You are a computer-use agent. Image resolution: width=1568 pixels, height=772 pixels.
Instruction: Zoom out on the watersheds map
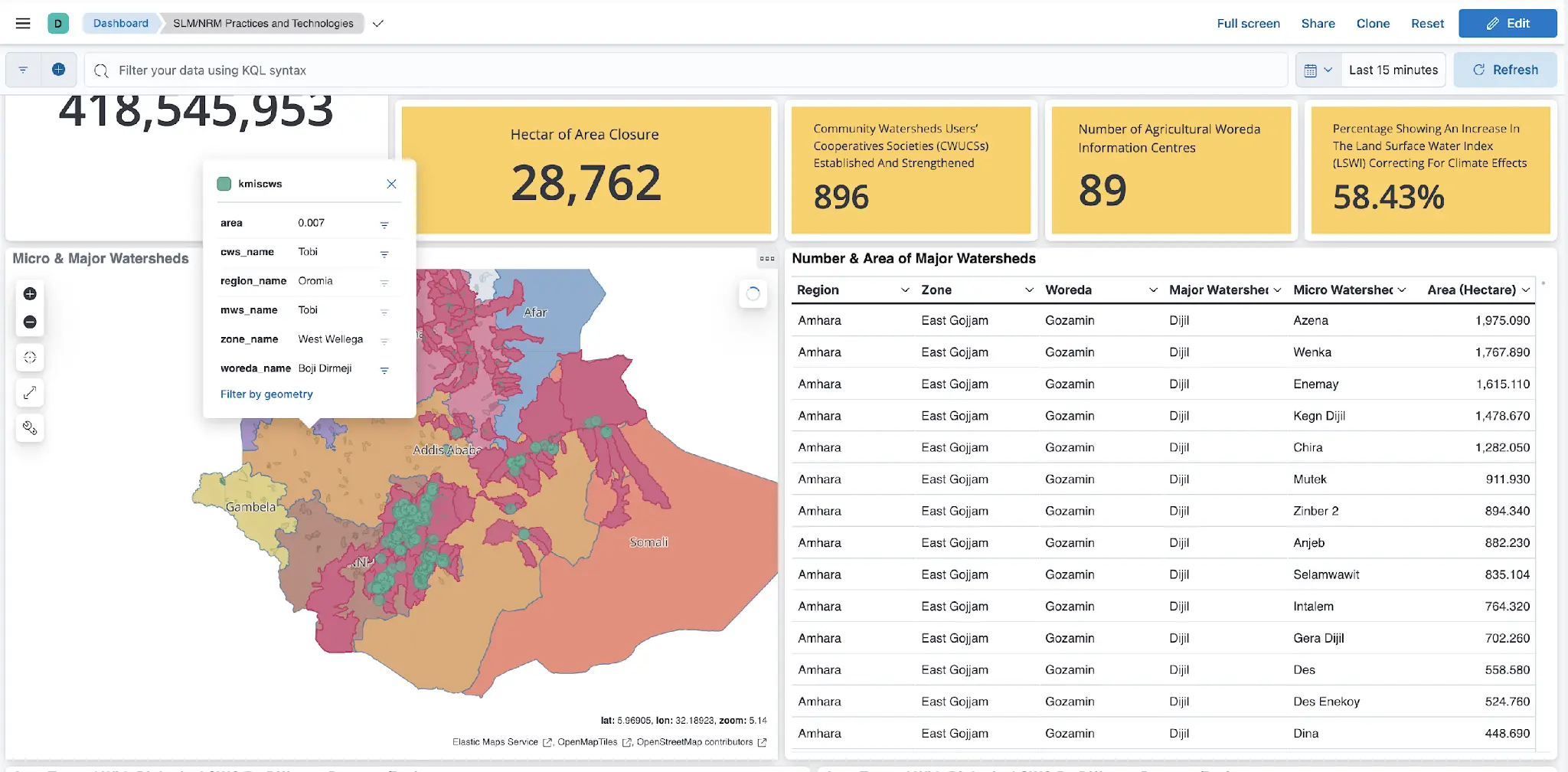(30, 322)
